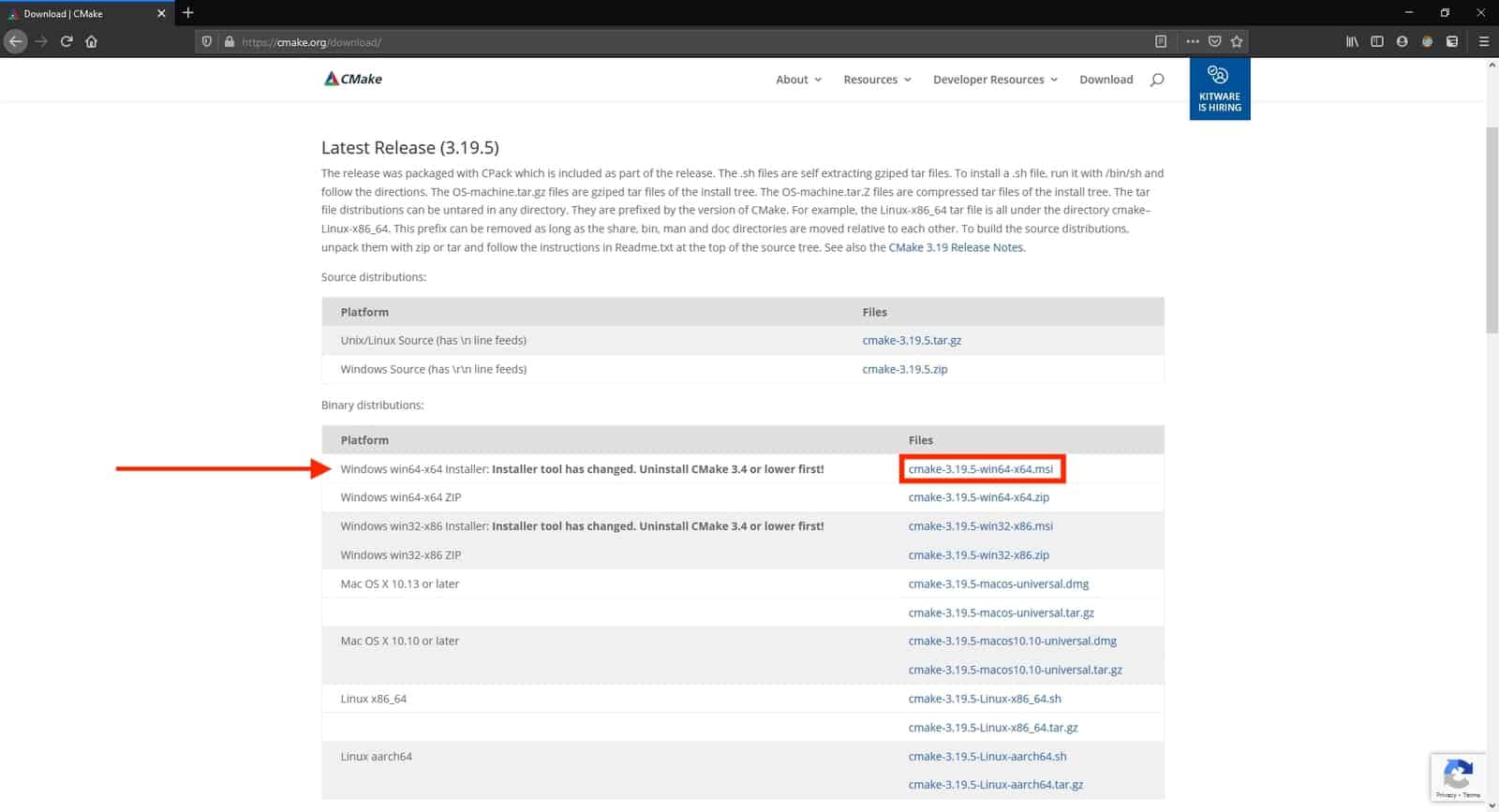
Task: Toggle reader view in address bar
Action: click(1161, 41)
